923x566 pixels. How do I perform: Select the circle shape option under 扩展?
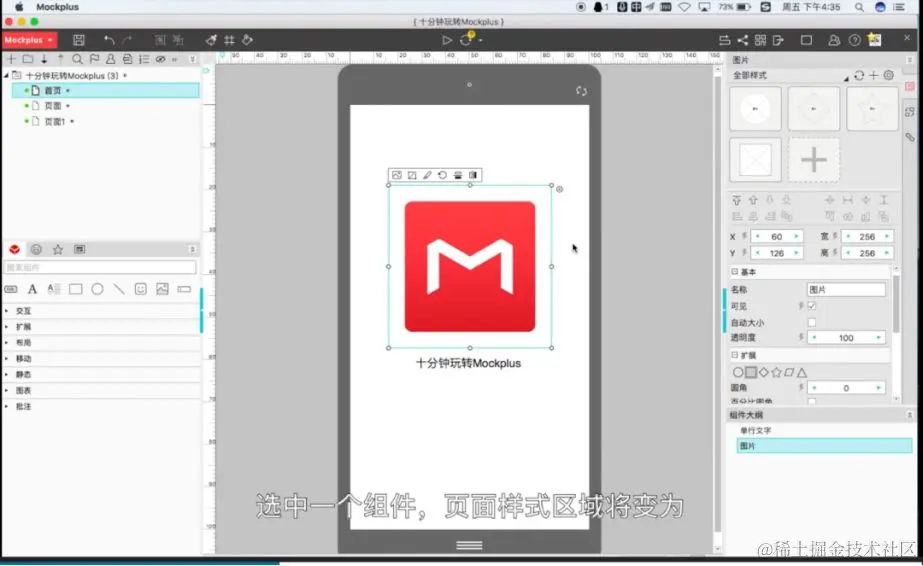tap(738, 372)
